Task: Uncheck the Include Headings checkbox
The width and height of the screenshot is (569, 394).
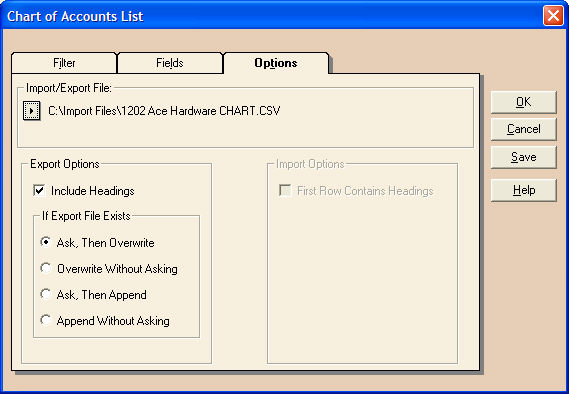Action: pyautogui.click(x=39, y=190)
